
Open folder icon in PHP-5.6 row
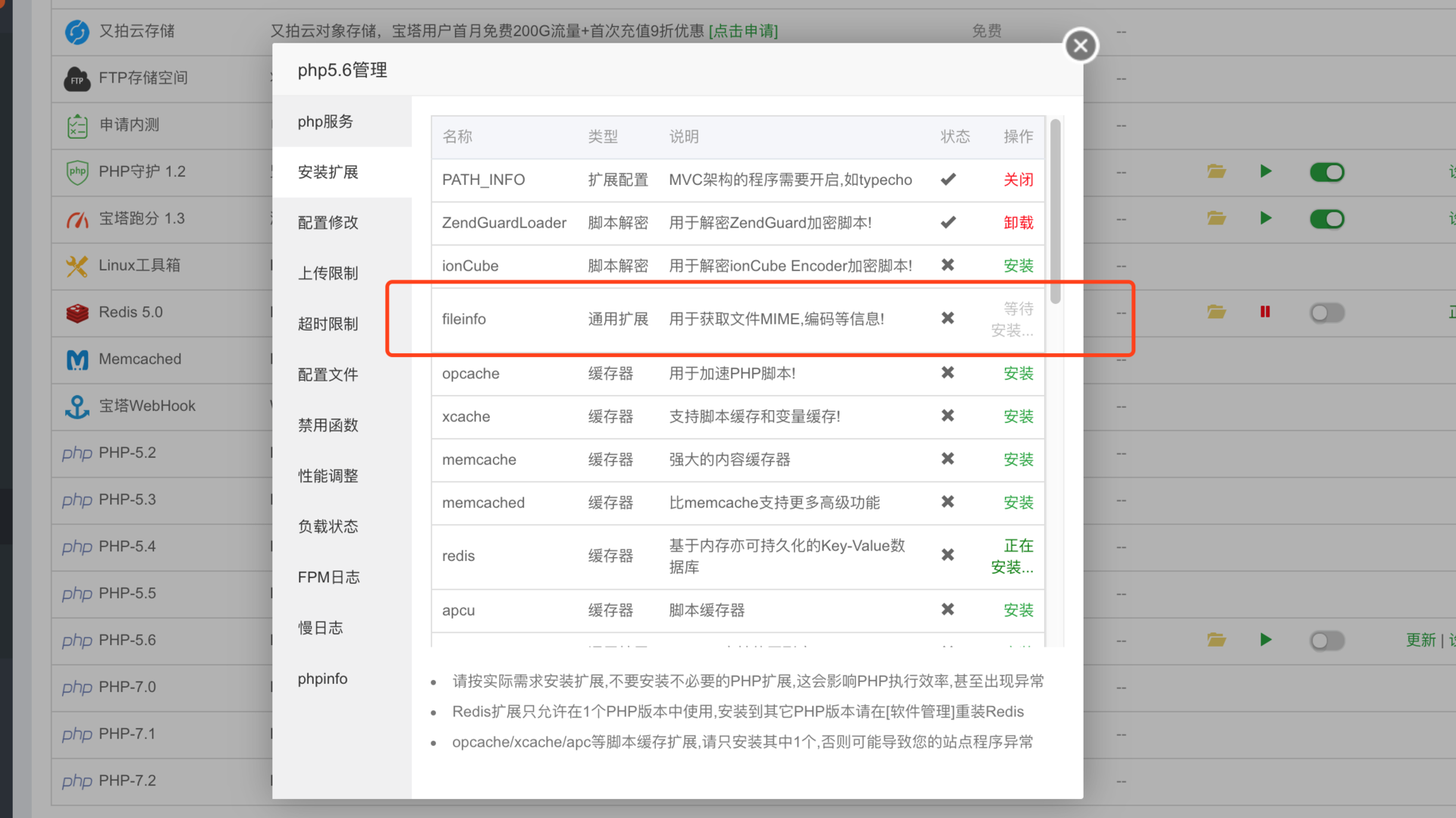coord(1216,640)
